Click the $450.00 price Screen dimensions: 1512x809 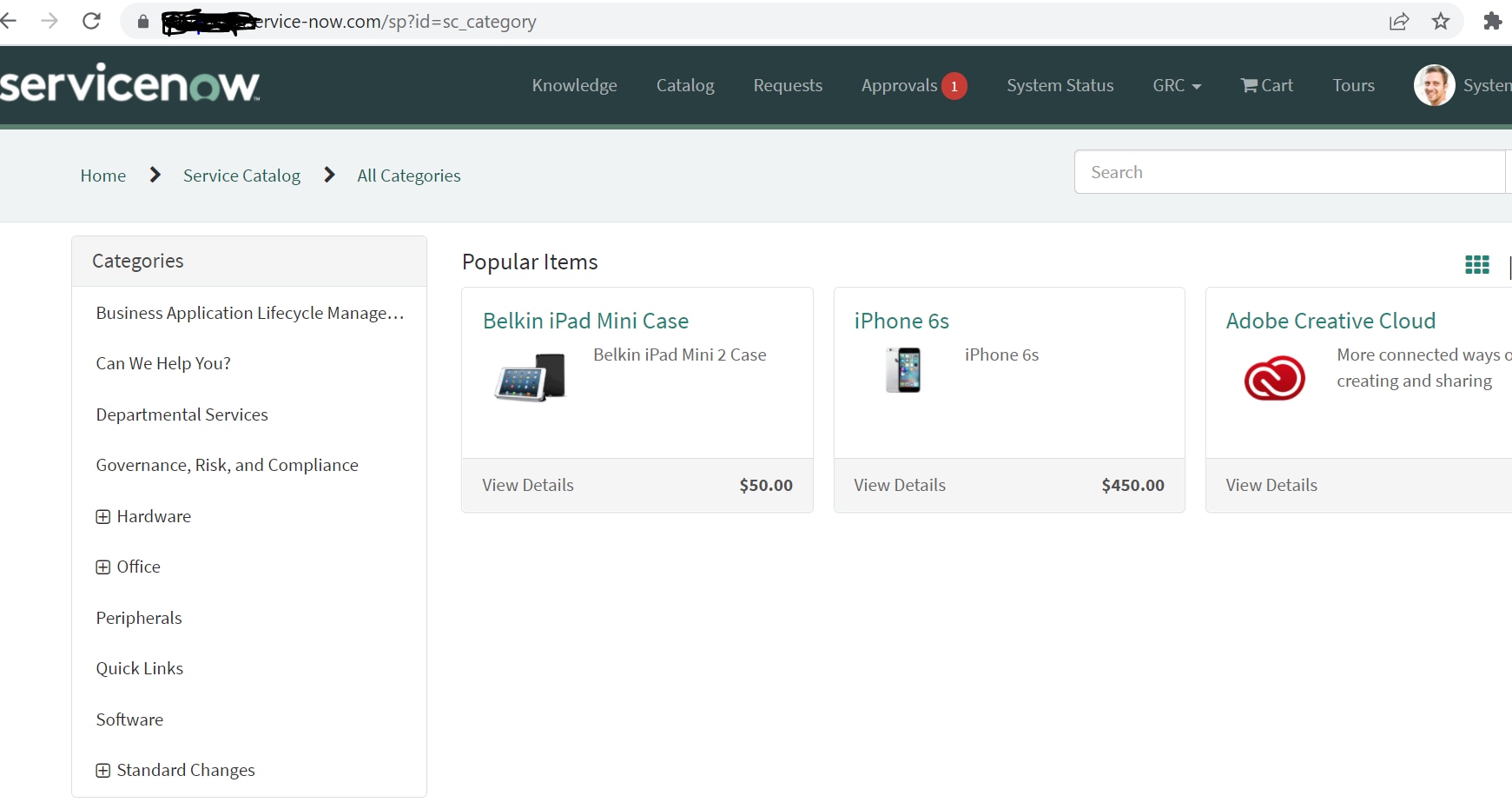coord(1132,485)
